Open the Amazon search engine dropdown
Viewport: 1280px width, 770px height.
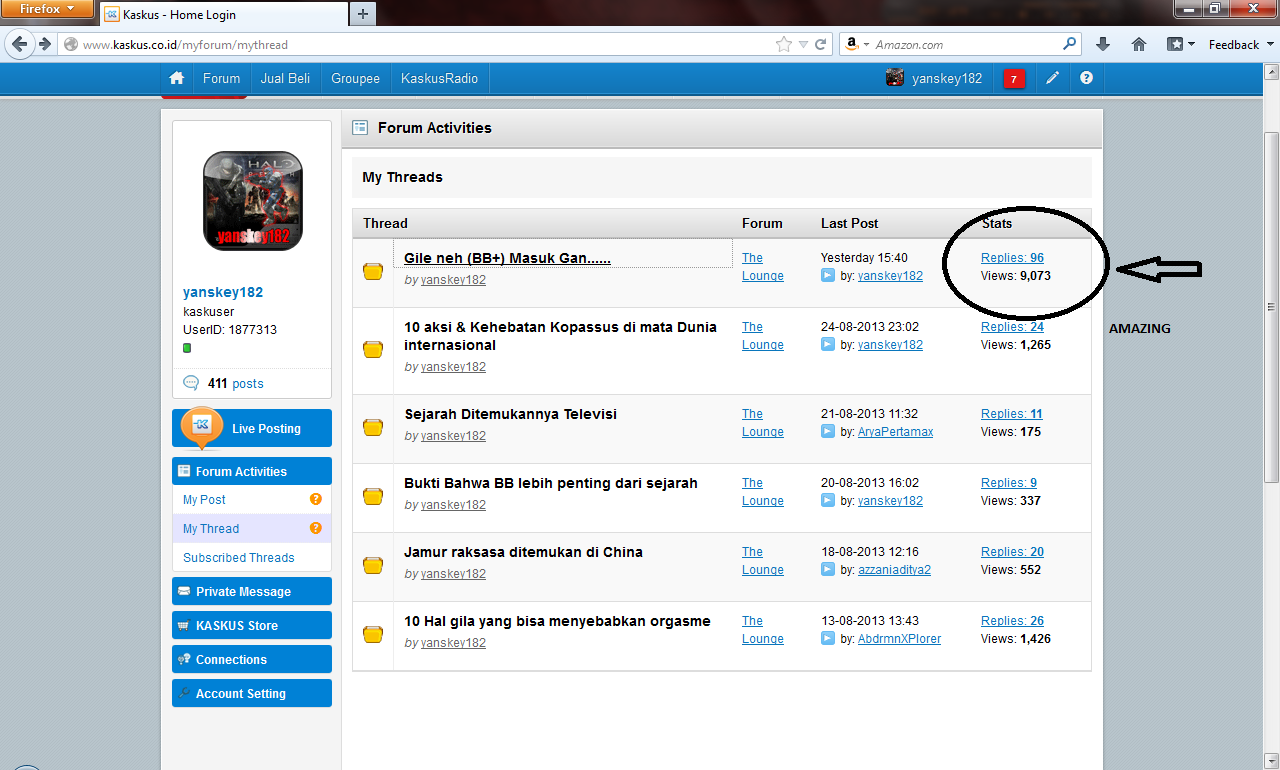855,44
